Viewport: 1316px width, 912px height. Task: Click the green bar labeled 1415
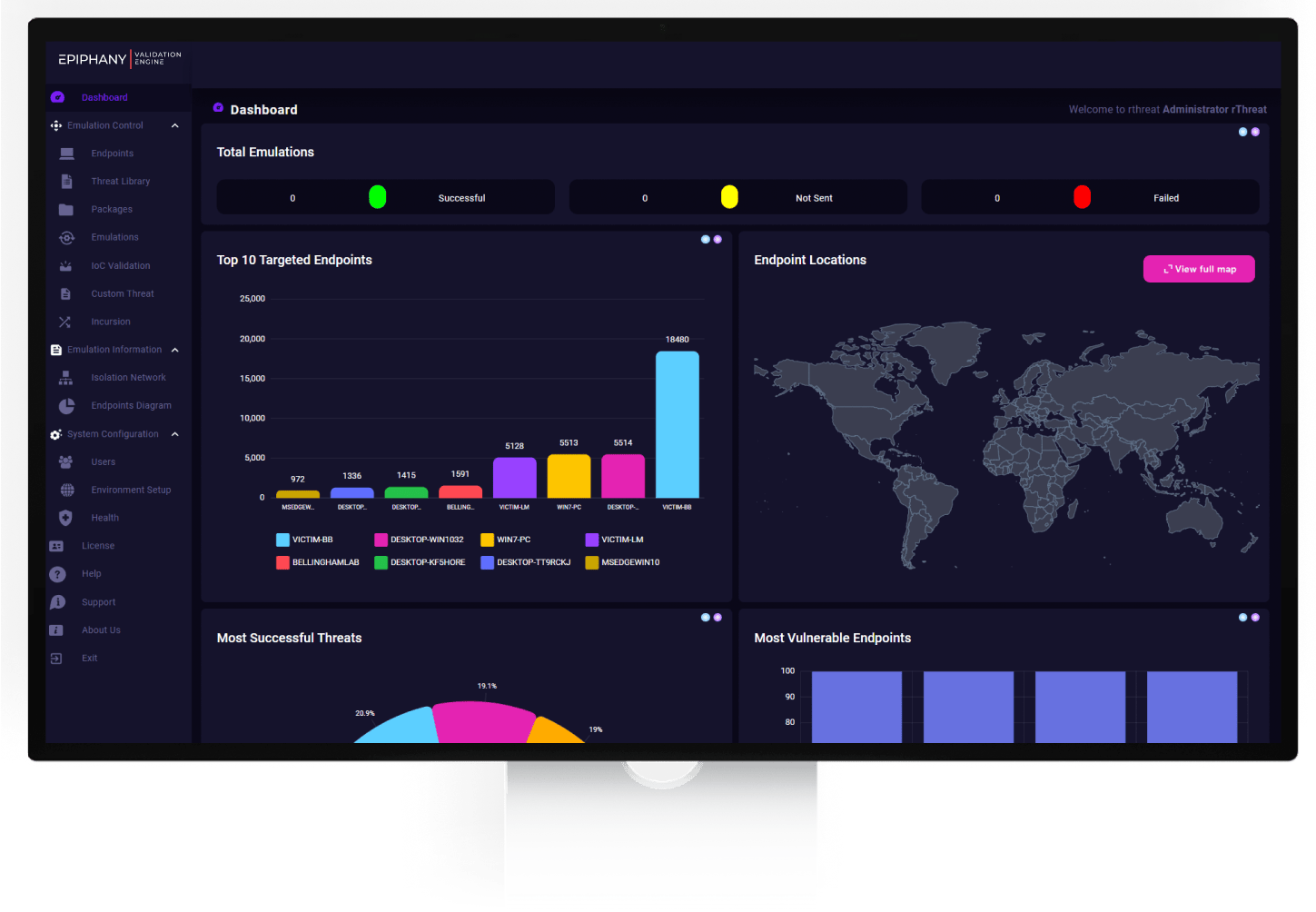[x=406, y=492]
